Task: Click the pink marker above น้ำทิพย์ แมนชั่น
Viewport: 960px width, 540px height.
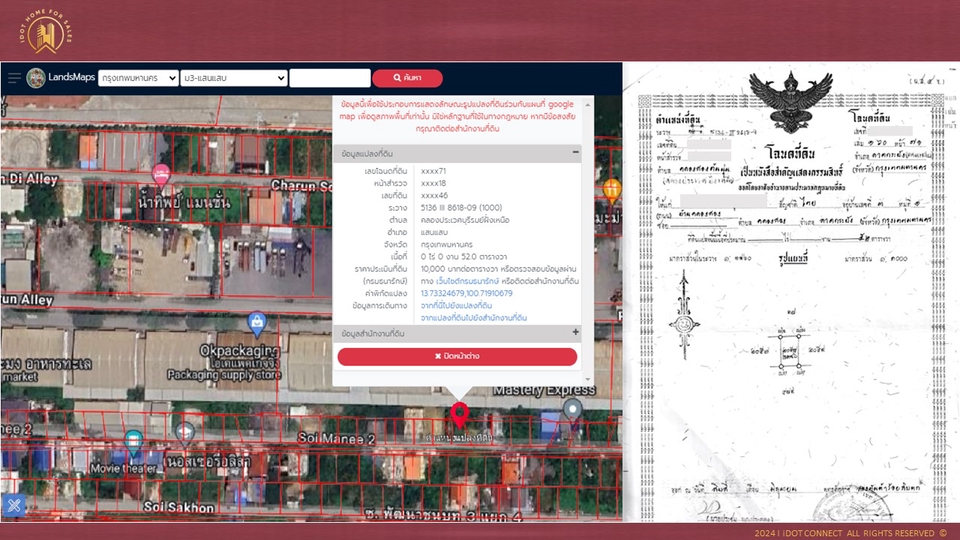Action: coord(161,174)
